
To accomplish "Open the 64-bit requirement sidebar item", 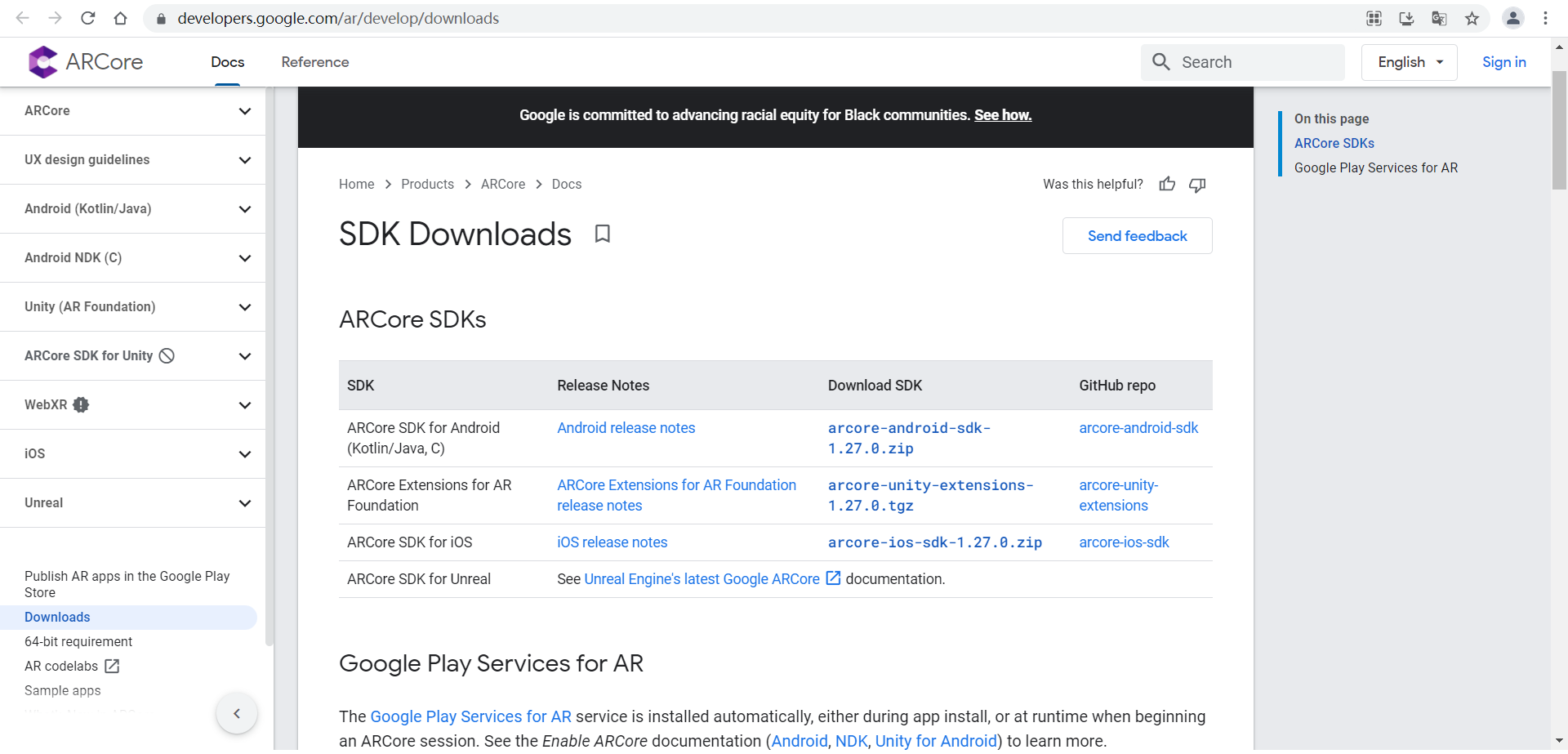I will (78, 642).
